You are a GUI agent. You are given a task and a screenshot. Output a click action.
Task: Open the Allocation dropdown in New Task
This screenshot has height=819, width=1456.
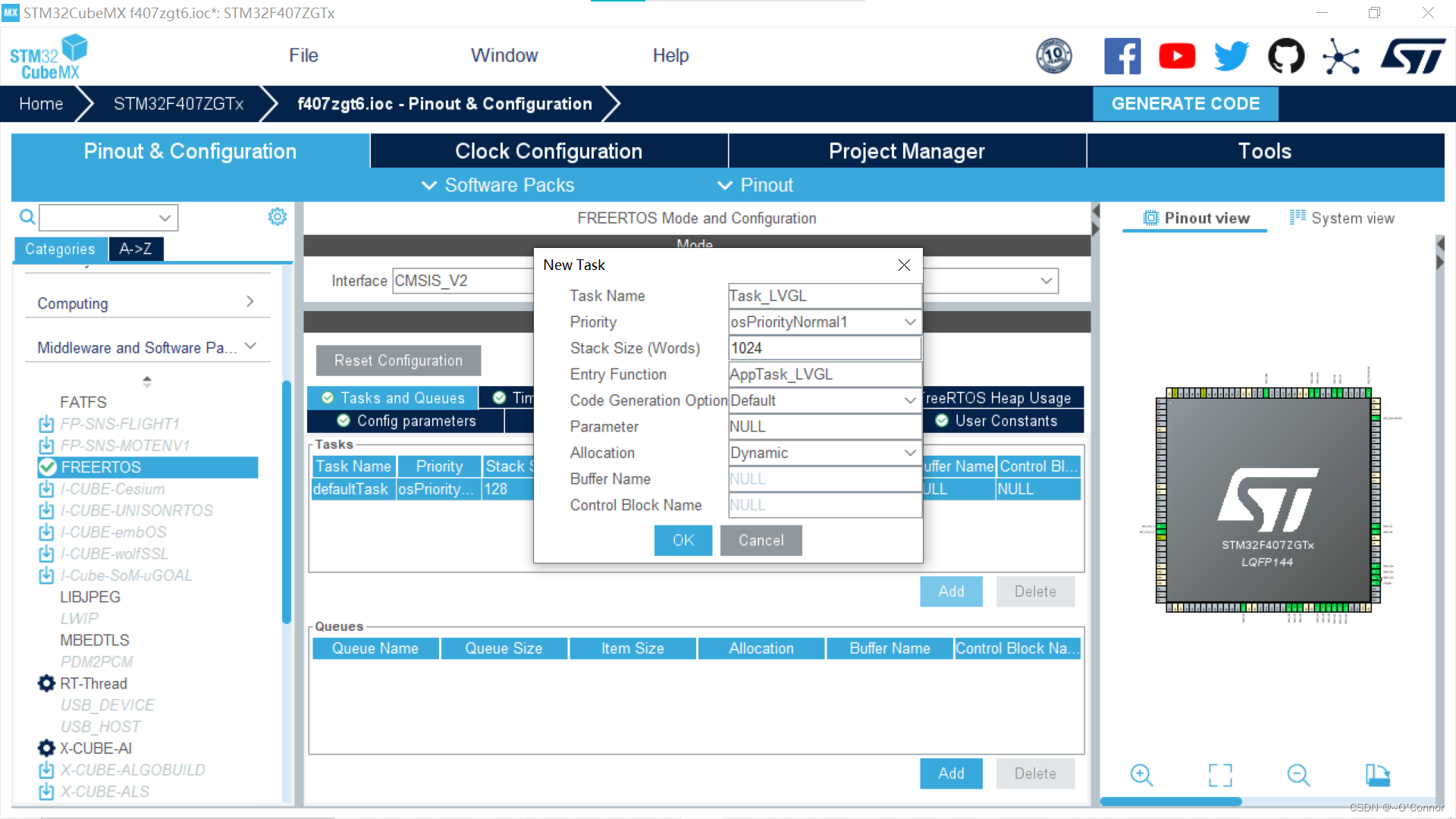910,453
